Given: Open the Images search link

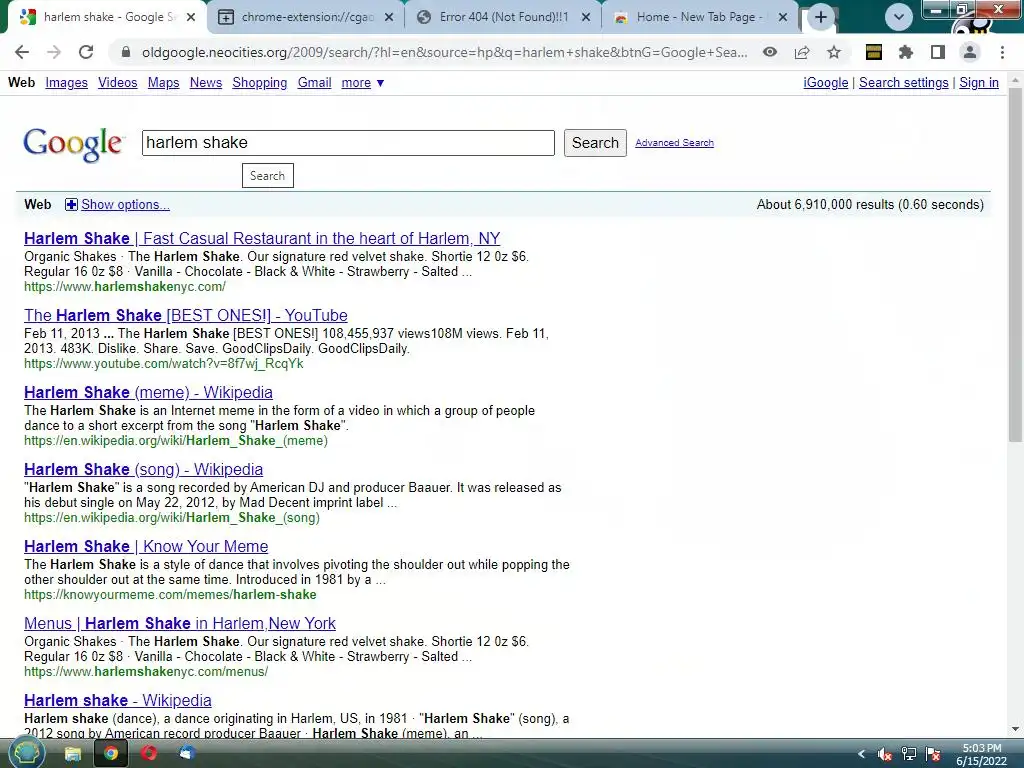Looking at the screenshot, I should [x=67, y=82].
